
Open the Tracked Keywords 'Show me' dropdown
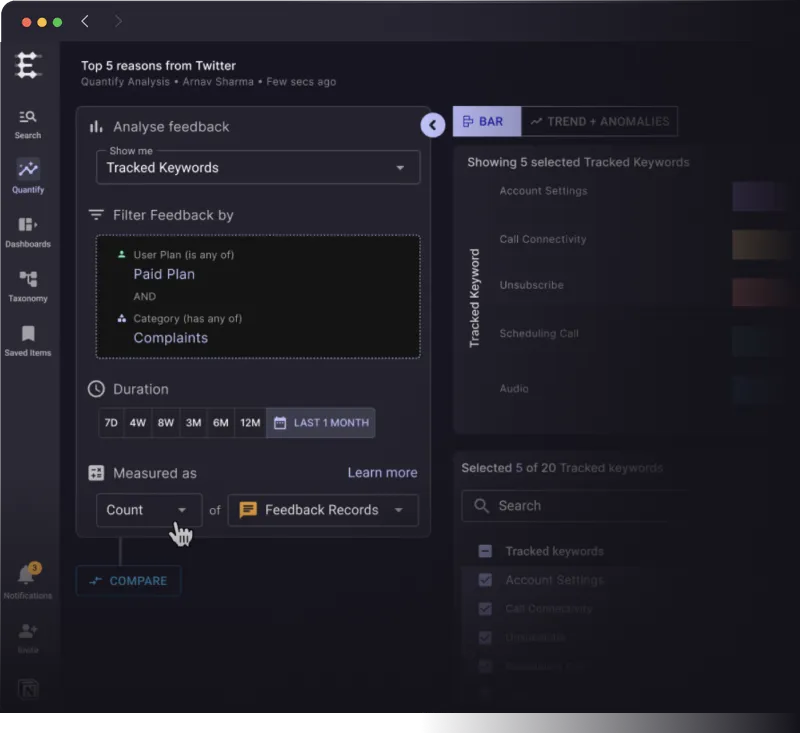257,167
